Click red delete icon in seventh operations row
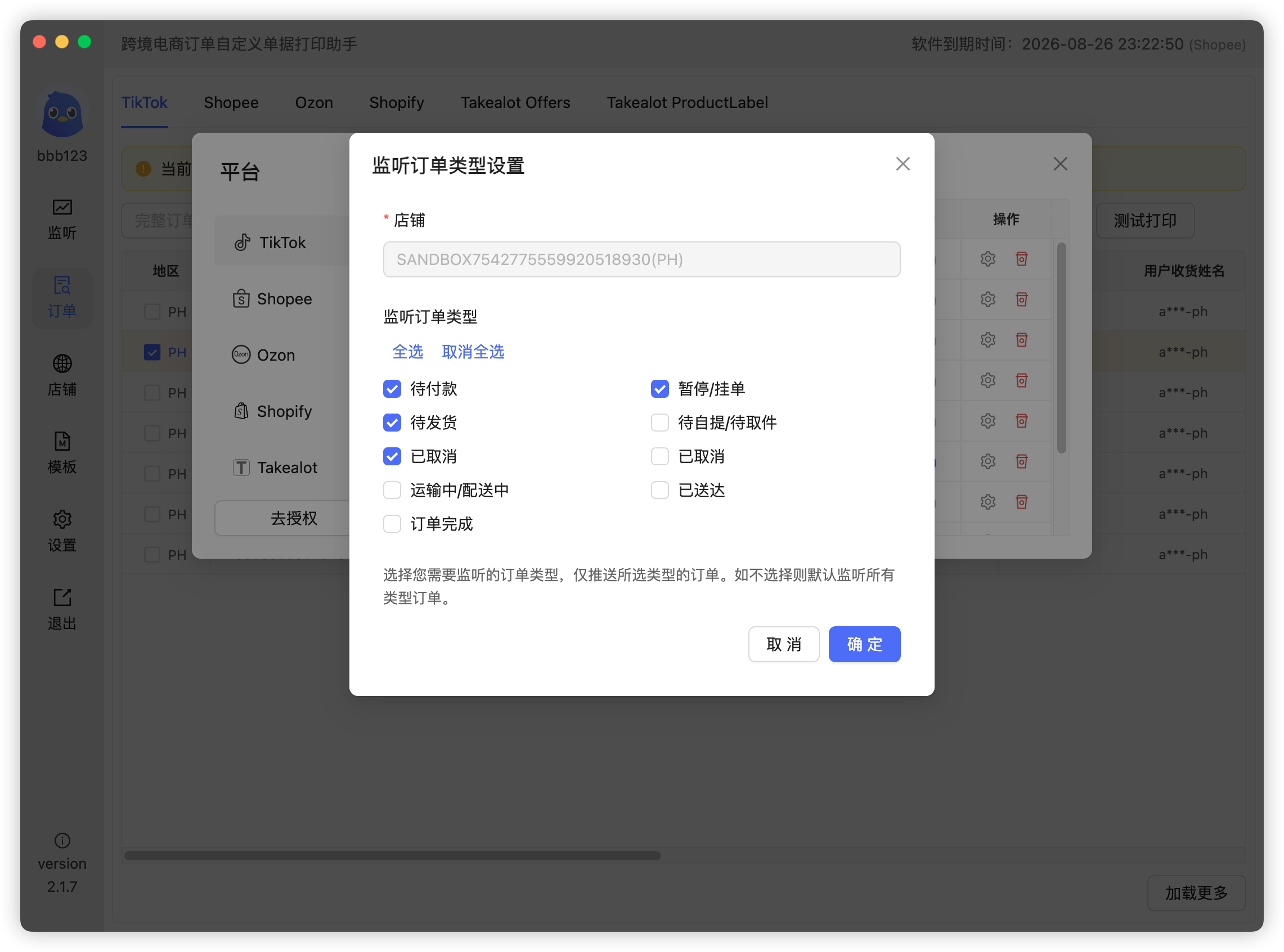The width and height of the screenshot is (1284, 952). click(1021, 501)
